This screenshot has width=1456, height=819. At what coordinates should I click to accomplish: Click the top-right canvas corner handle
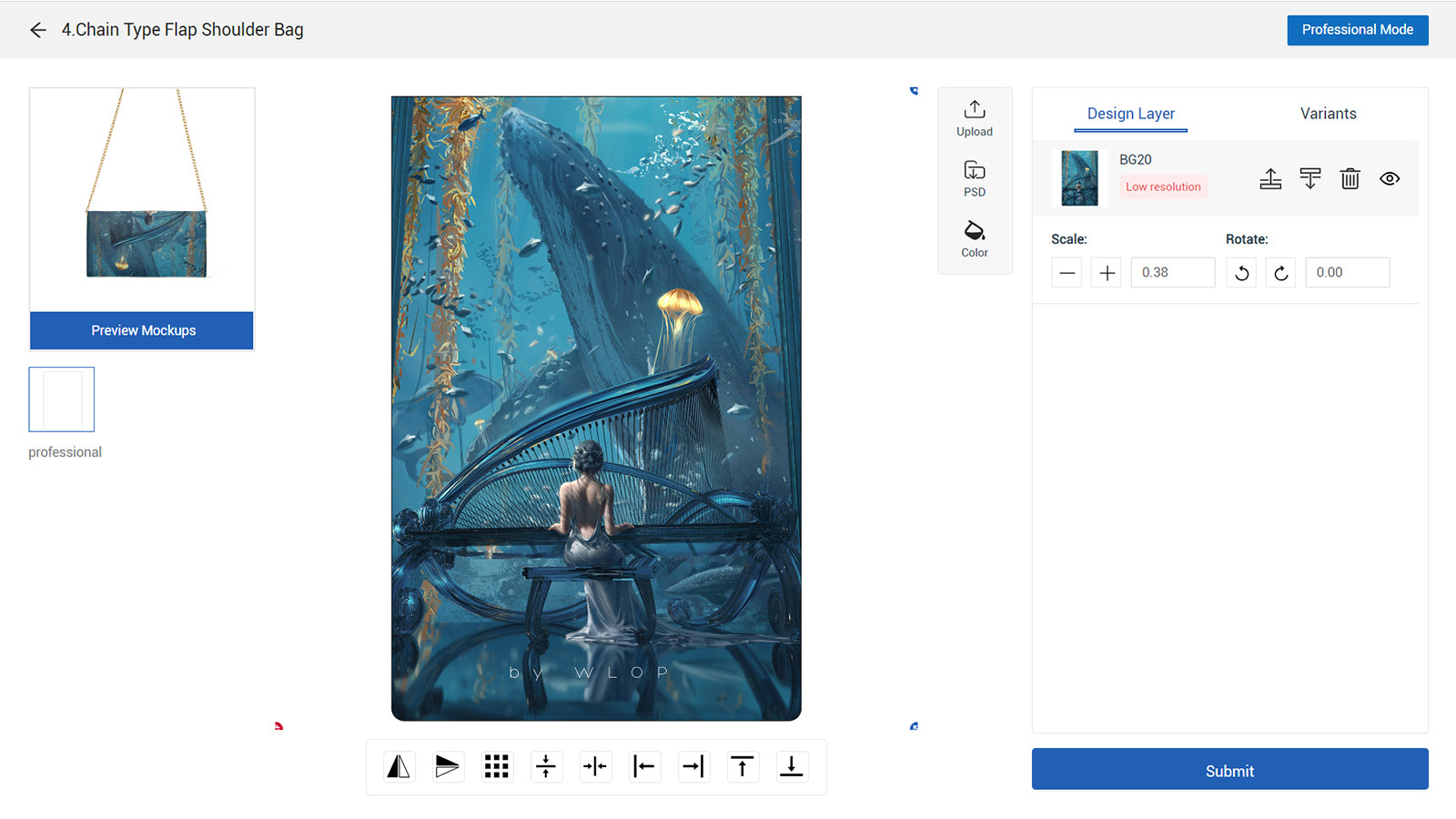coord(914,90)
